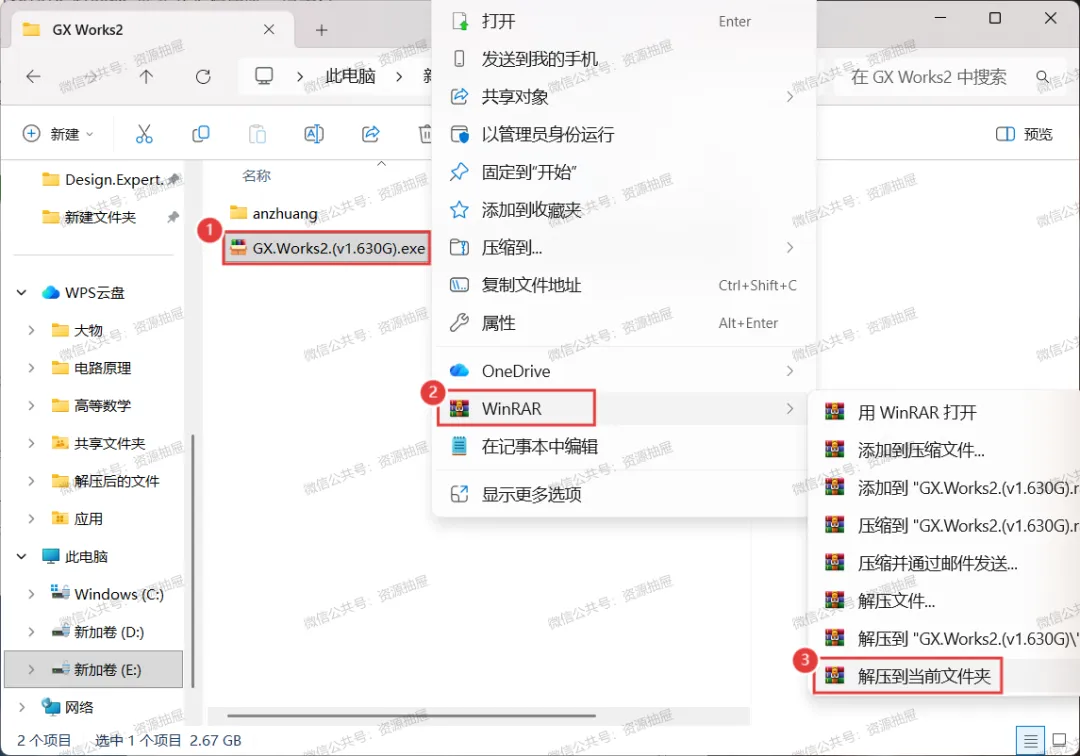
Task: Switch to large icons view in status bar
Action: (x=1059, y=741)
